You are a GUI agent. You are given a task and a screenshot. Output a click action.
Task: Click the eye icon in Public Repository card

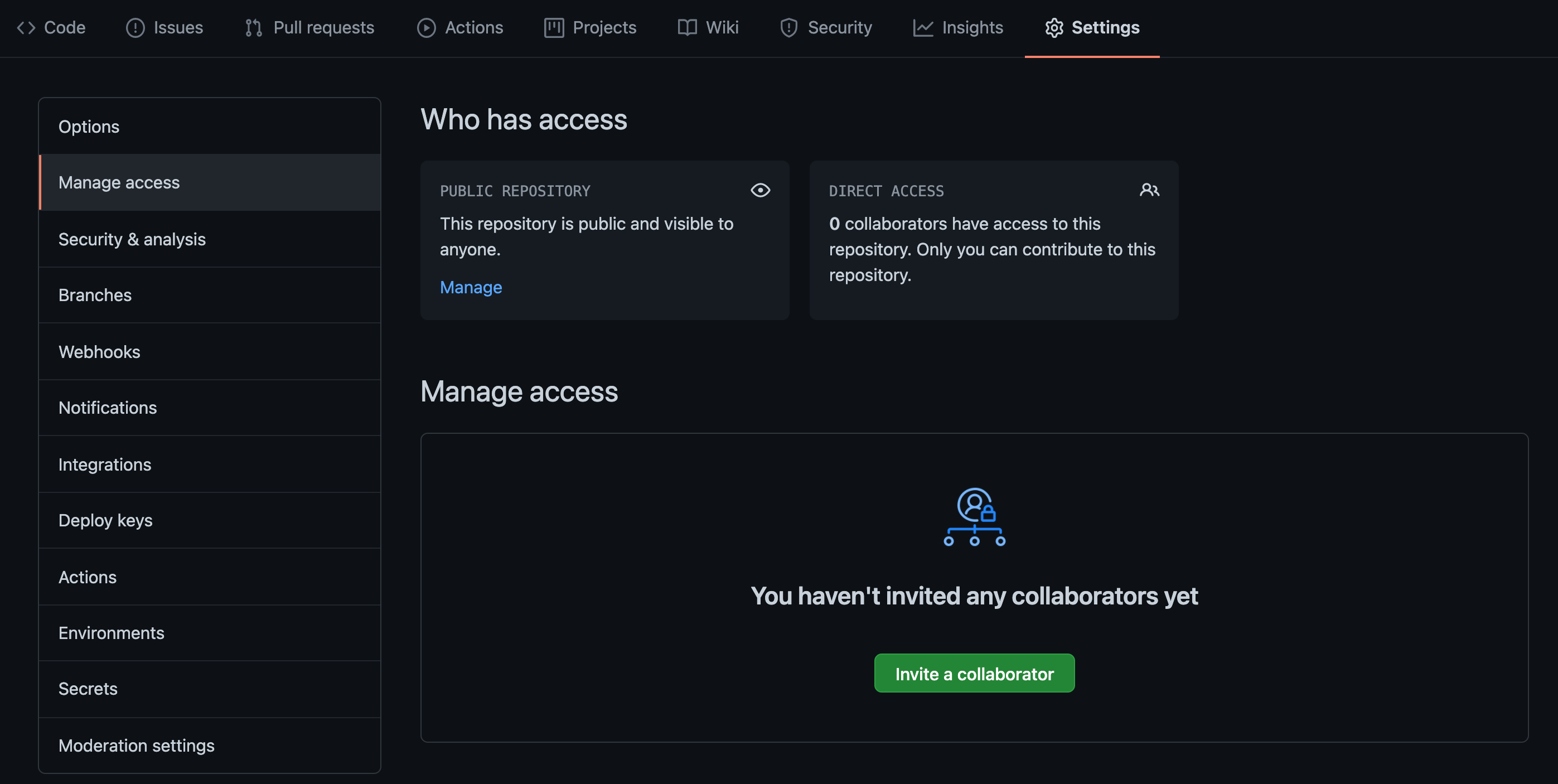click(760, 191)
